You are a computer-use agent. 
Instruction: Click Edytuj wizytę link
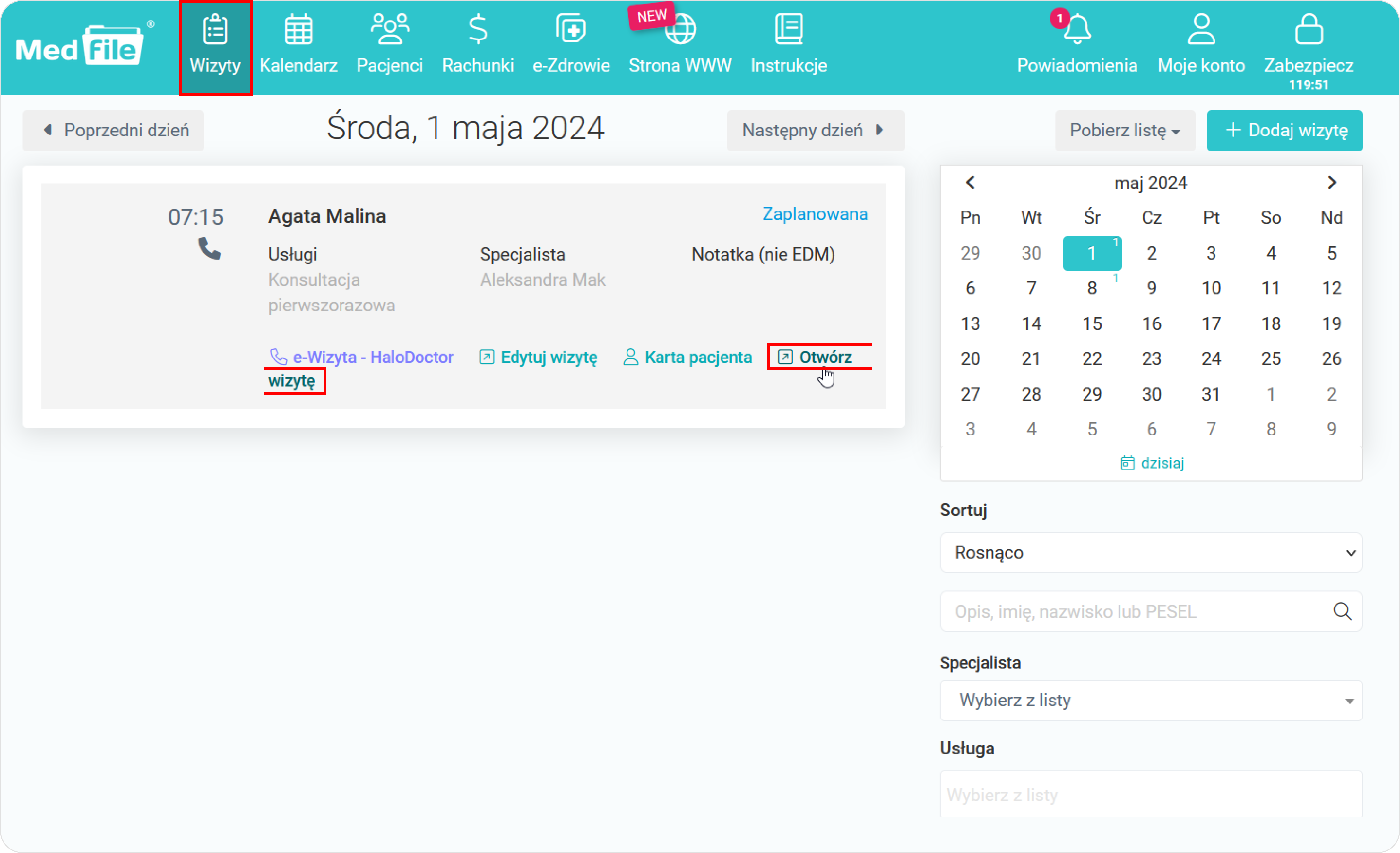pos(538,357)
